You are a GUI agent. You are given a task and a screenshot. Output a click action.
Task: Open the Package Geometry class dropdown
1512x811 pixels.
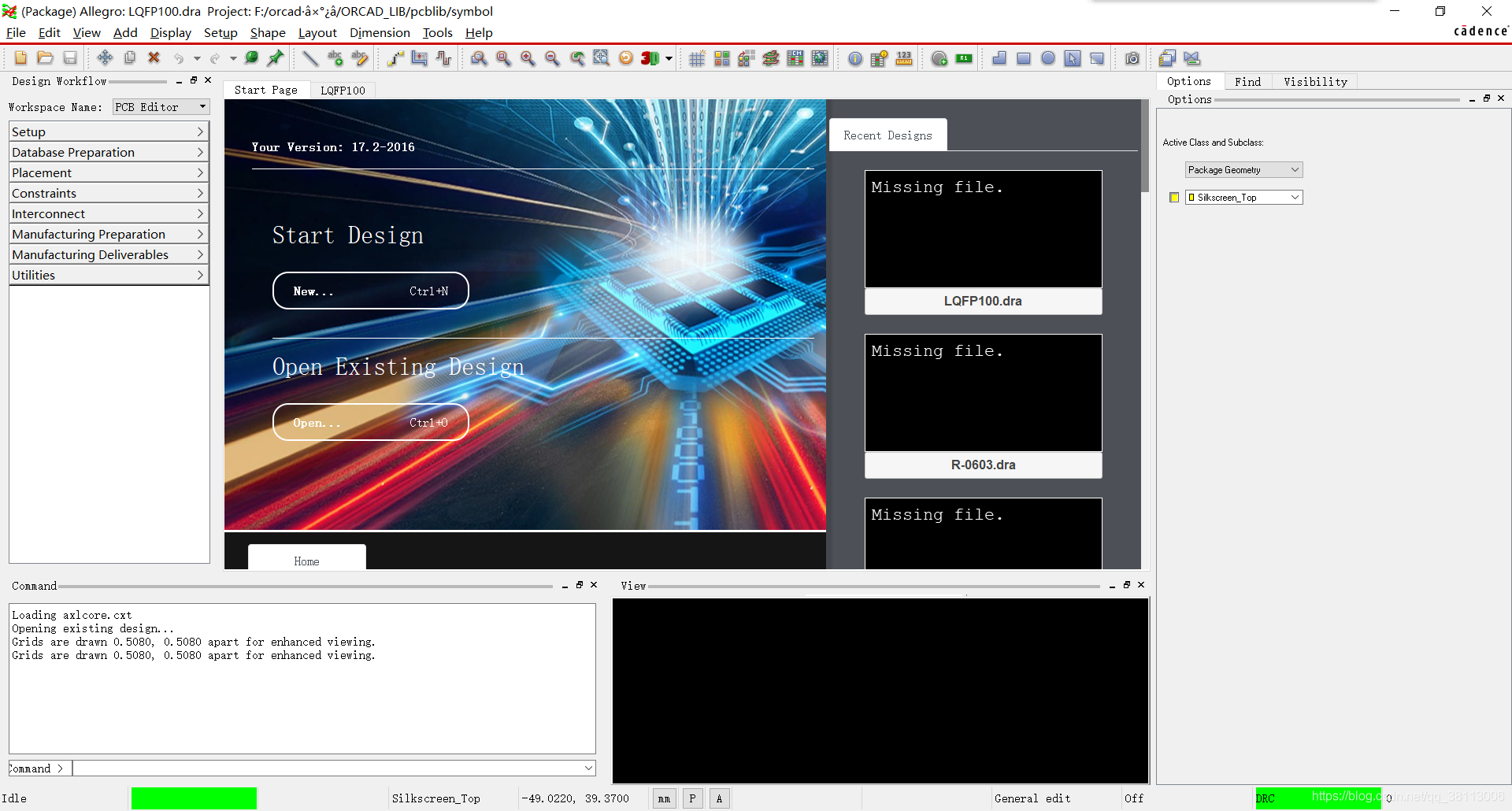(1243, 170)
